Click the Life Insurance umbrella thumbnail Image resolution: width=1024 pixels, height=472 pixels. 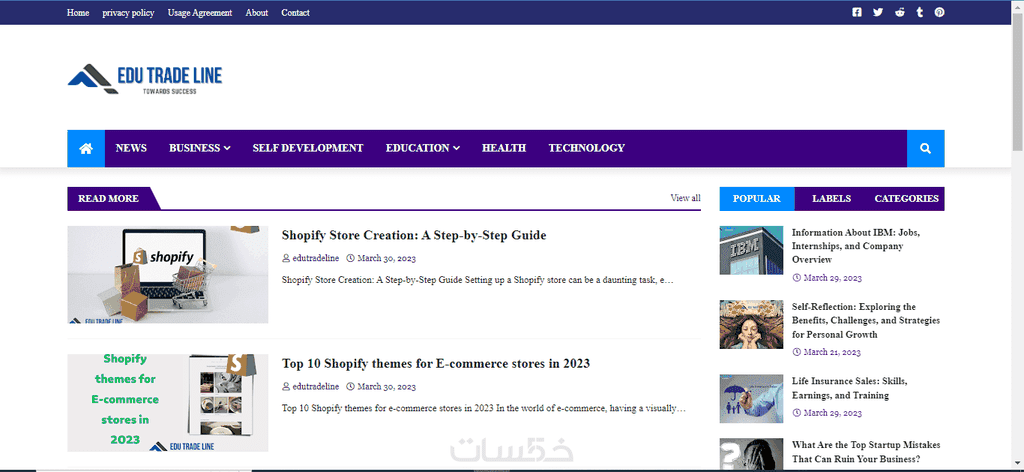point(751,399)
